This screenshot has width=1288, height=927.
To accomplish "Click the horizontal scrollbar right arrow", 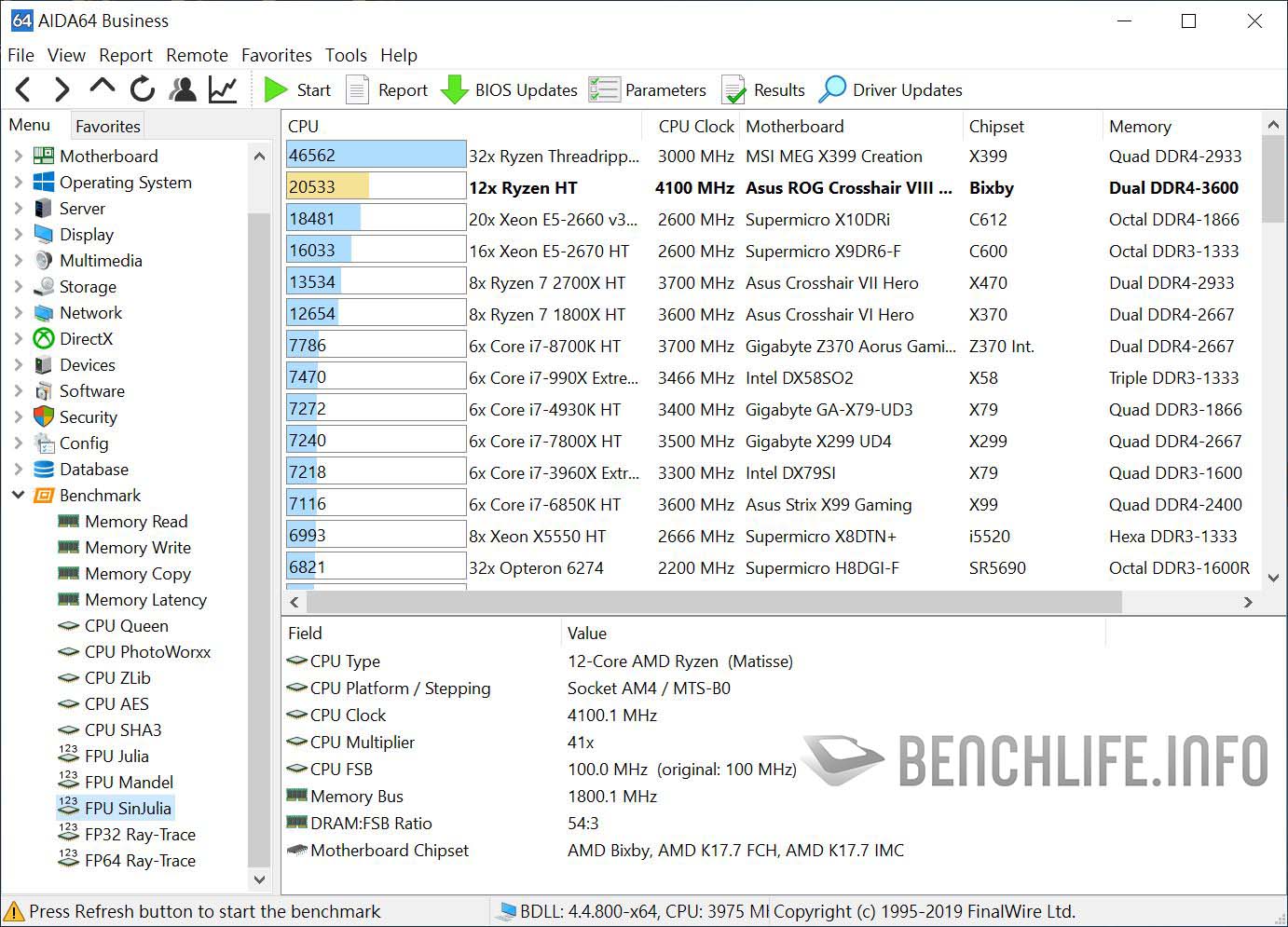I will point(1249,603).
